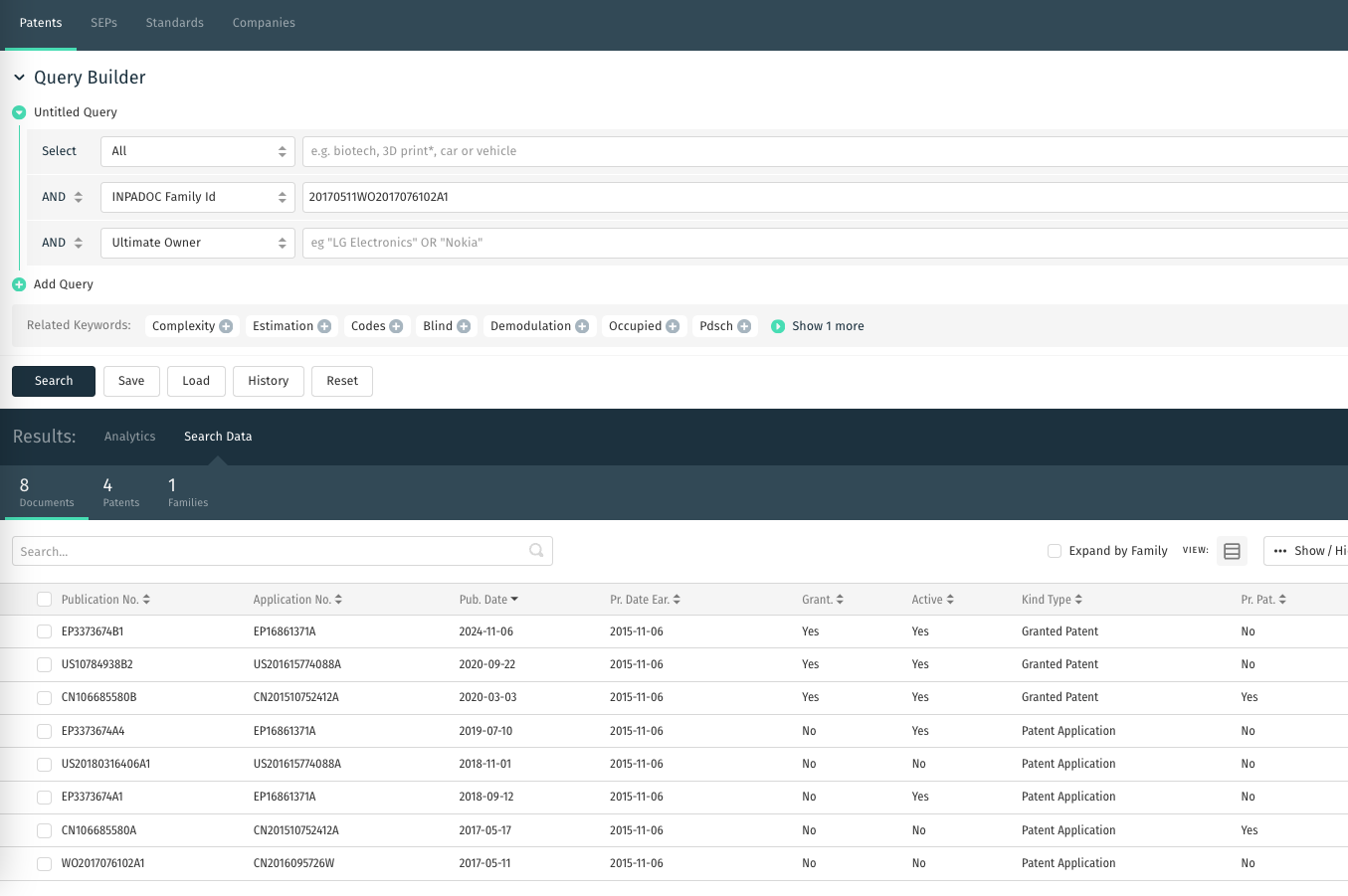This screenshot has height=896, width=1348.
Task: Focus the All keyword search input
Action: (x=825, y=151)
